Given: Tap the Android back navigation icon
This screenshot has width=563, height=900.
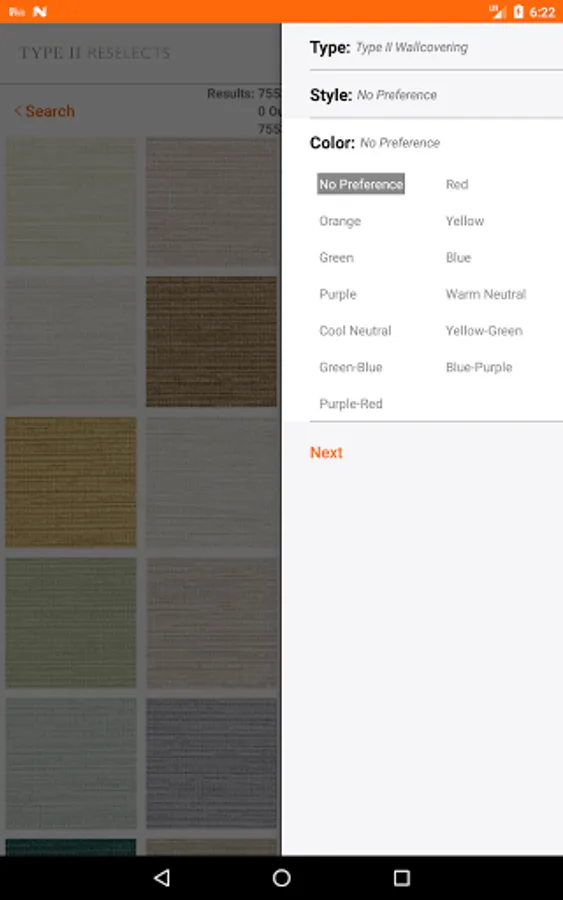Looking at the screenshot, I should click(x=162, y=877).
